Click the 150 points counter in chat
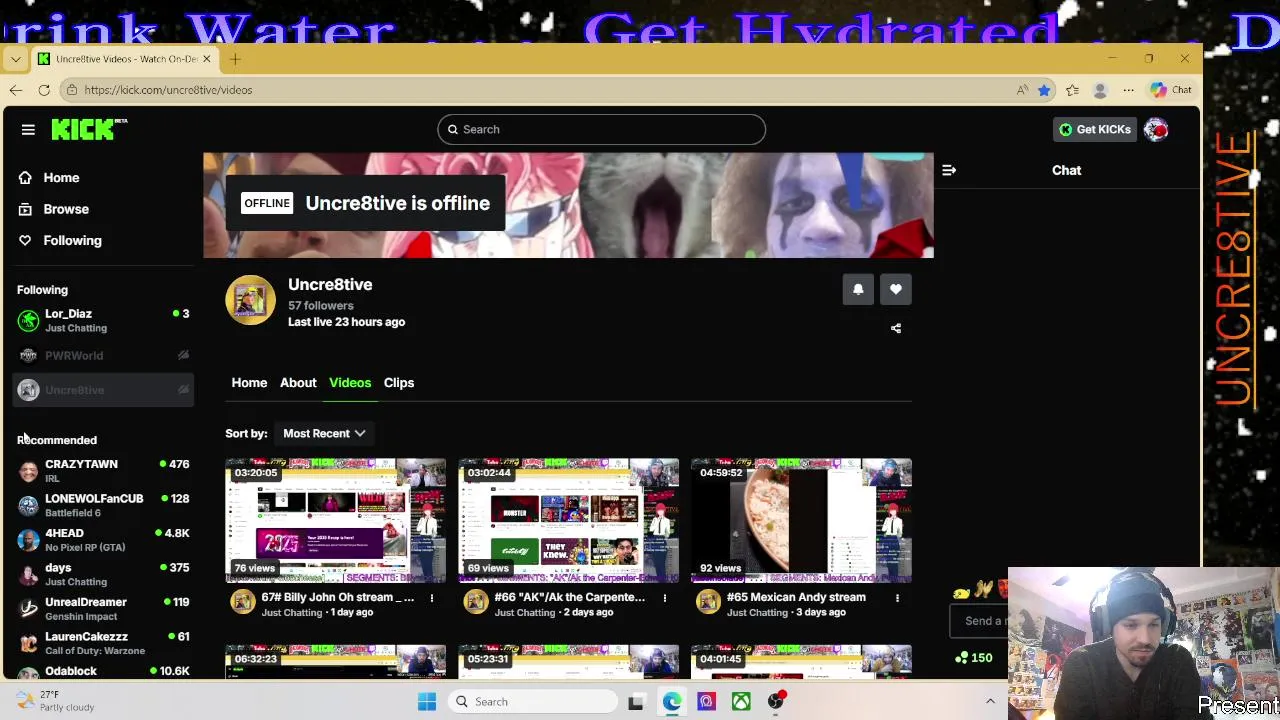1280x720 pixels. [974, 658]
